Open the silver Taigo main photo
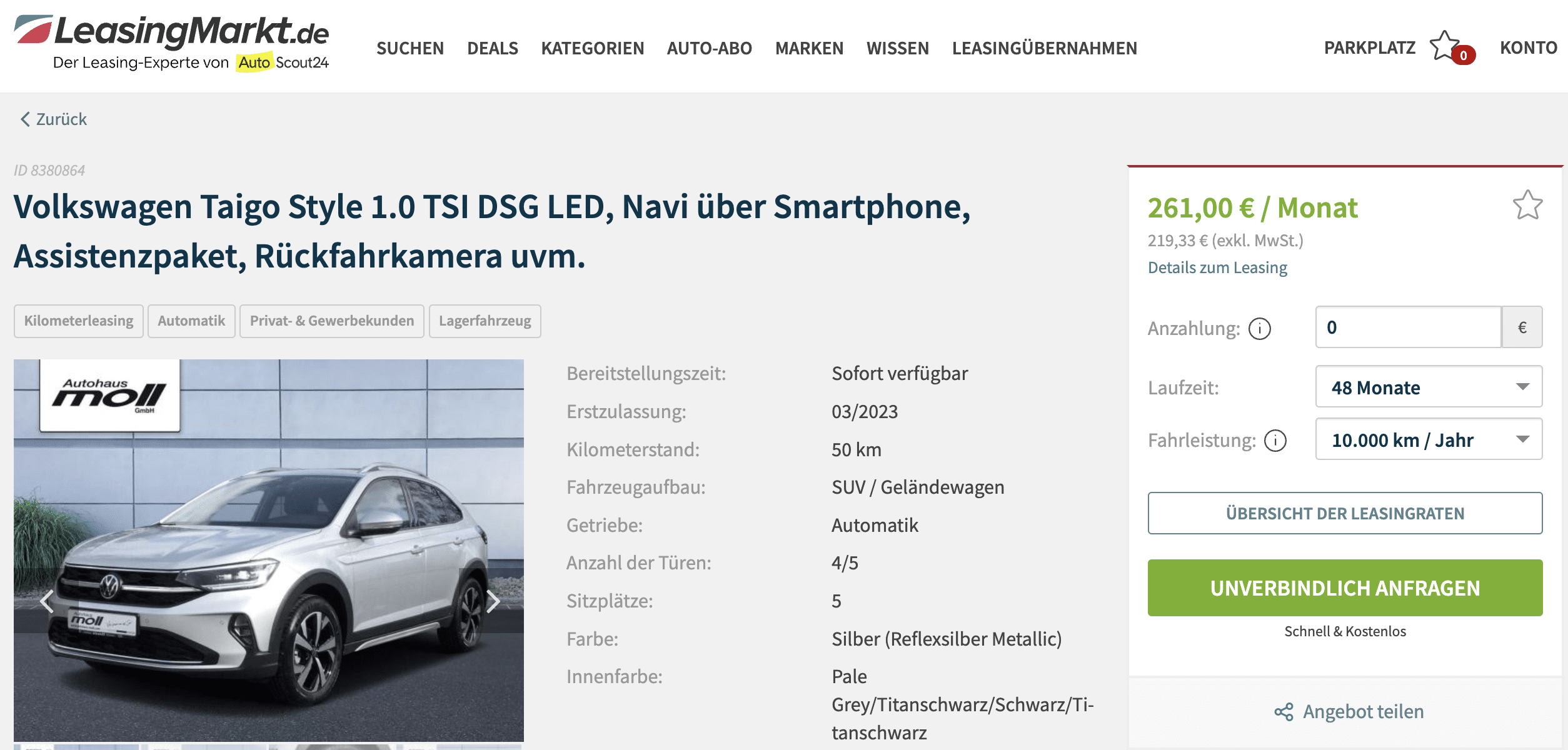The image size is (1568, 750). point(269,550)
